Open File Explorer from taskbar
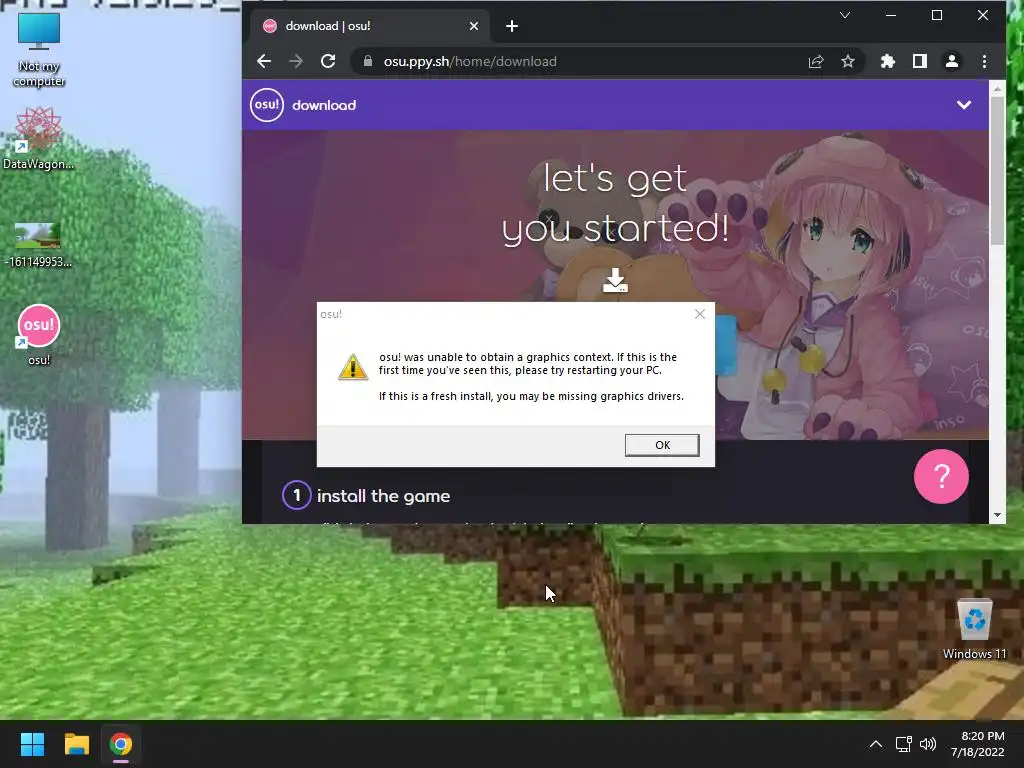The height and width of the screenshot is (768, 1024). pyautogui.click(x=76, y=744)
